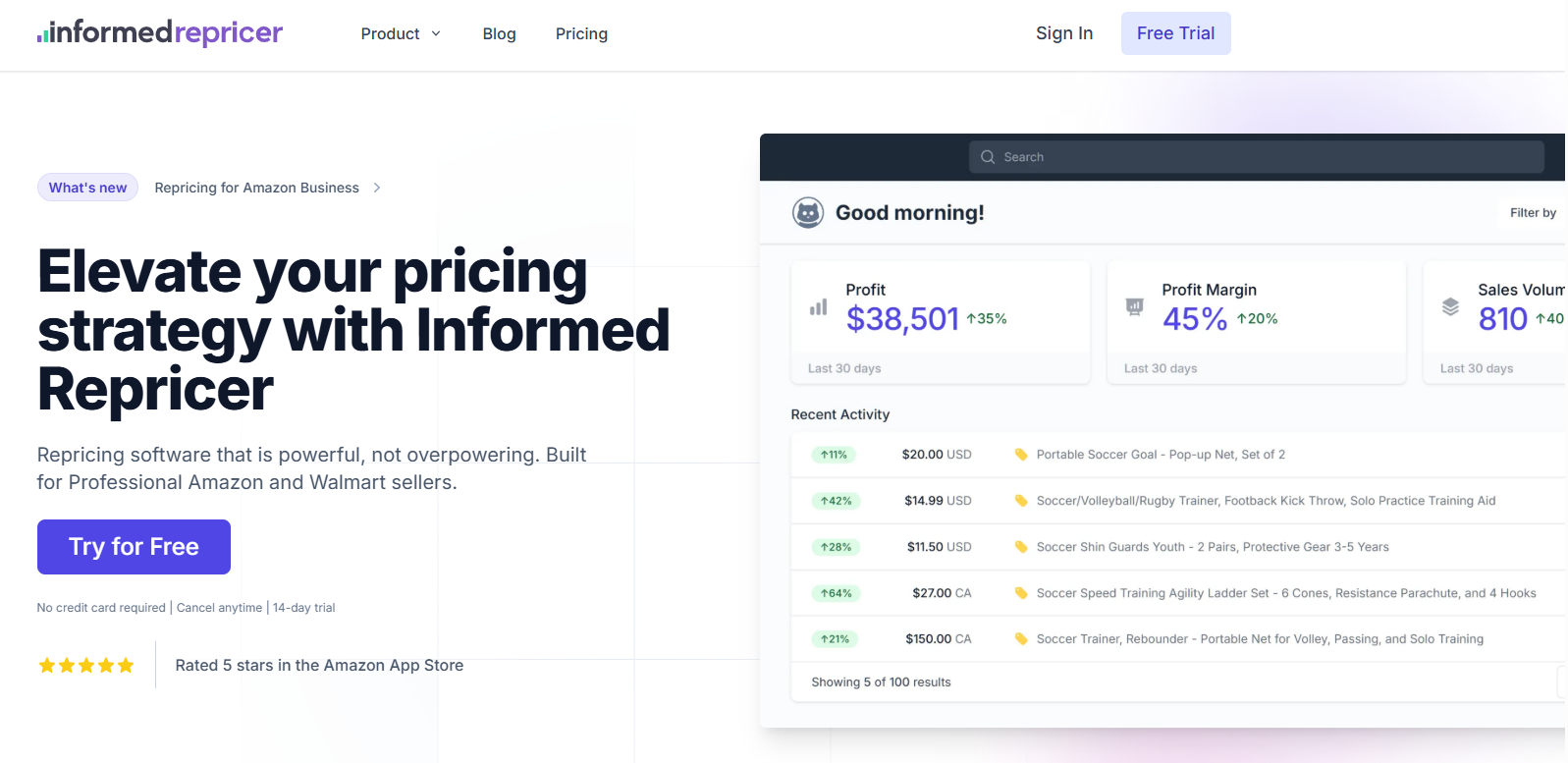This screenshot has width=1568, height=763.
Task: Click tag icon for Portable Soccer Goal
Action: pos(1021,455)
